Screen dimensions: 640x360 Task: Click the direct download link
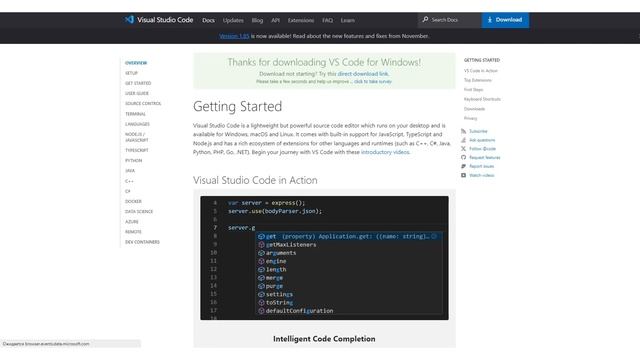coord(363,74)
